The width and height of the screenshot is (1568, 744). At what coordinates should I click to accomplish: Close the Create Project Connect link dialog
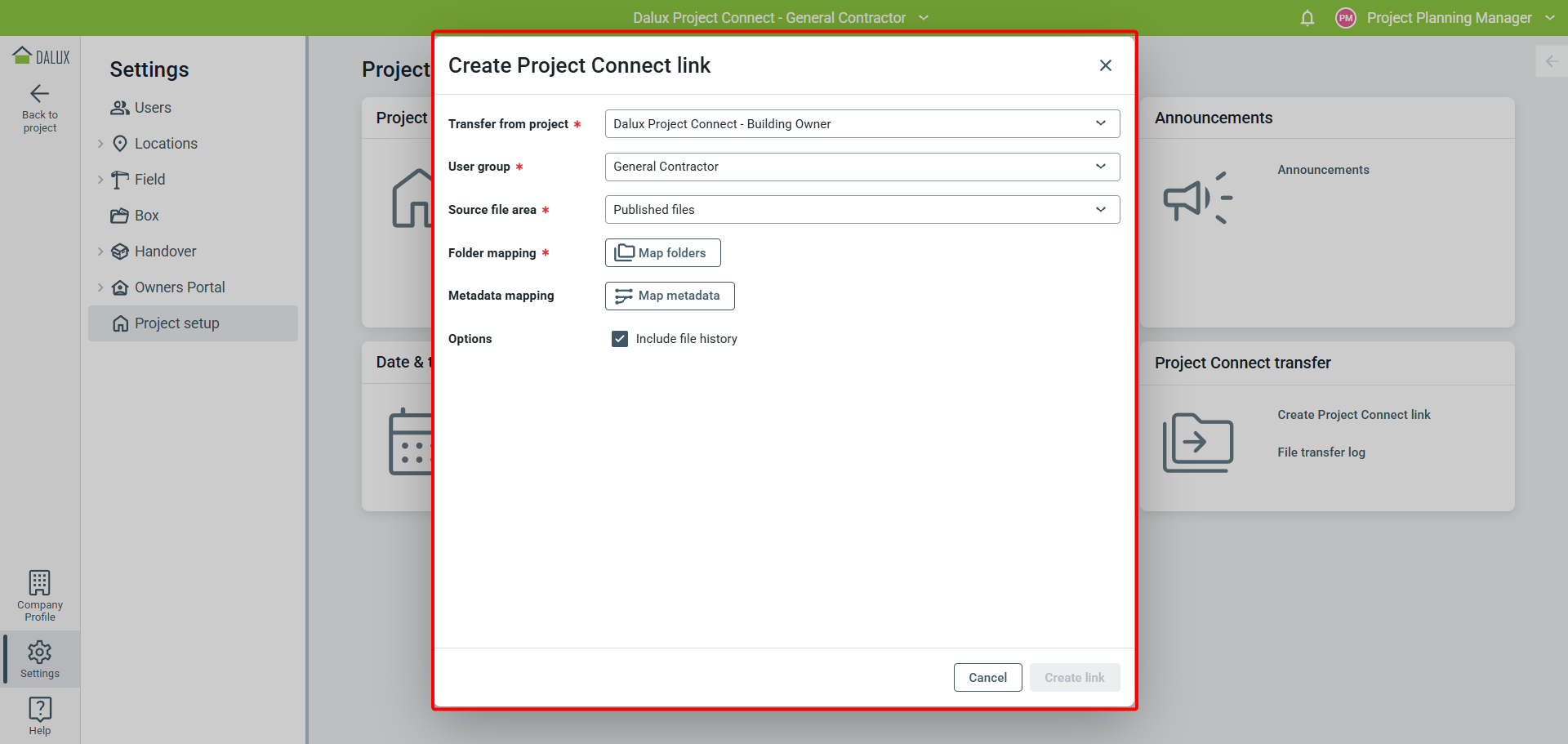(1105, 65)
